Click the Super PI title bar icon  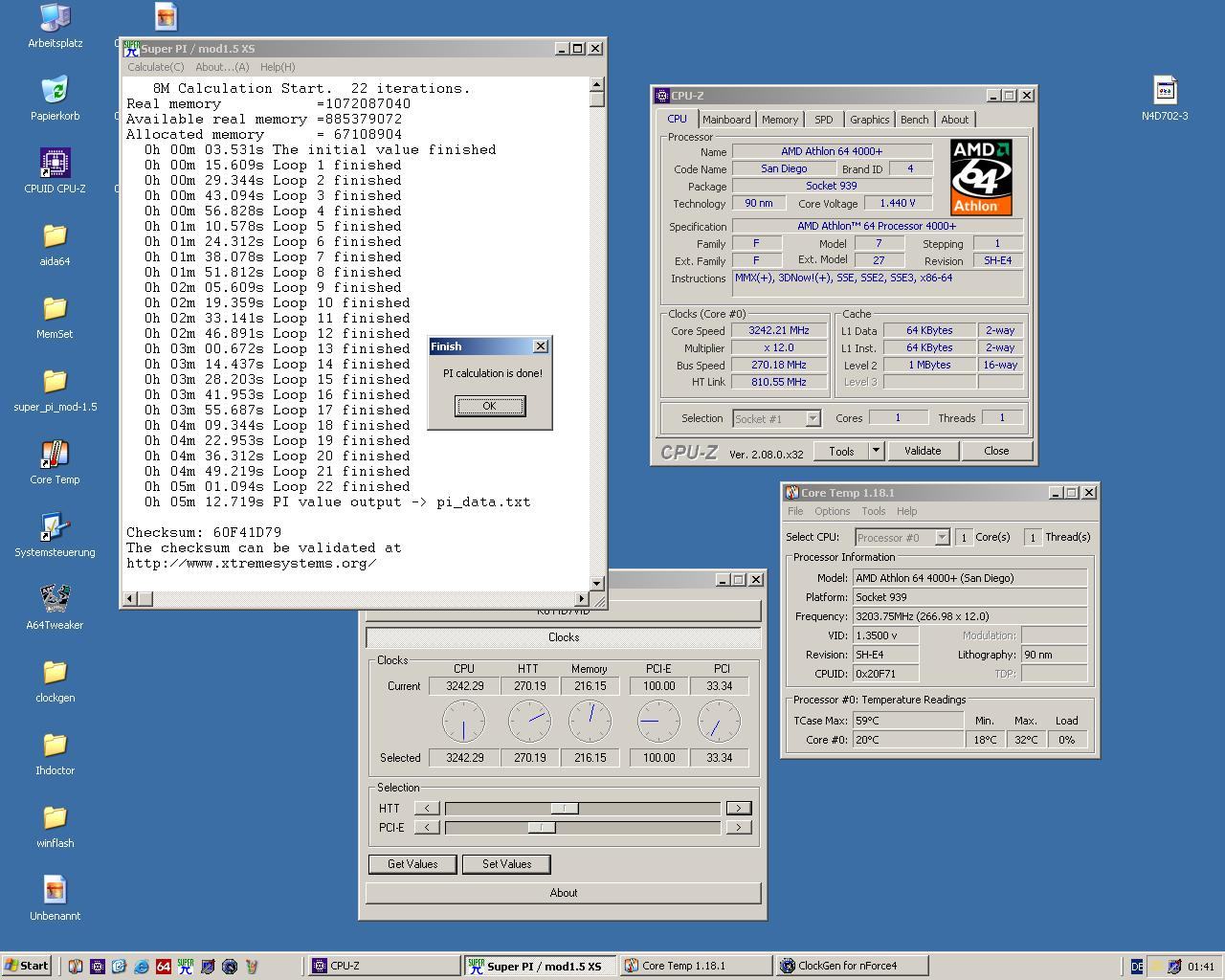pos(131,49)
